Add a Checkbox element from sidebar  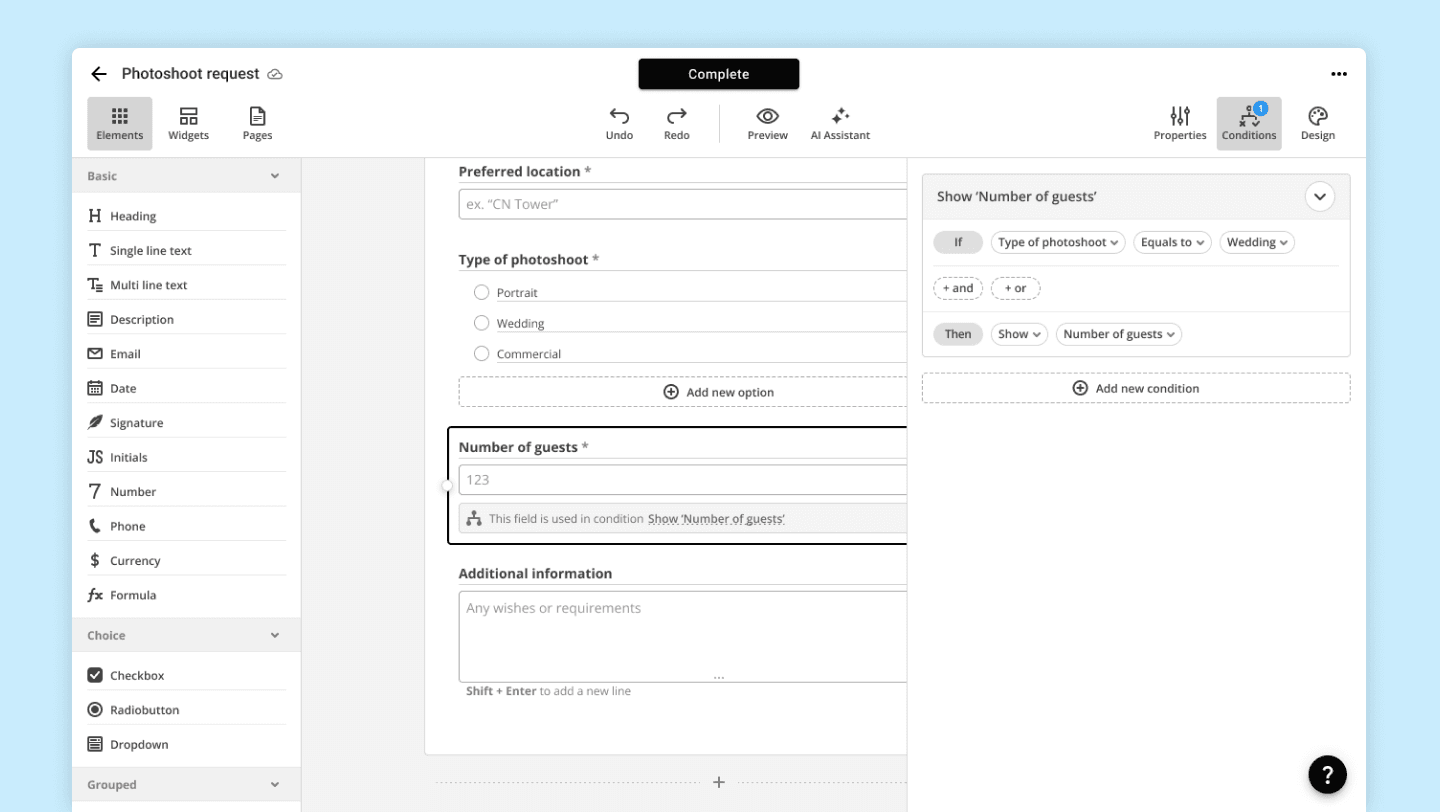pyautogui.click(x=187, y=676)
